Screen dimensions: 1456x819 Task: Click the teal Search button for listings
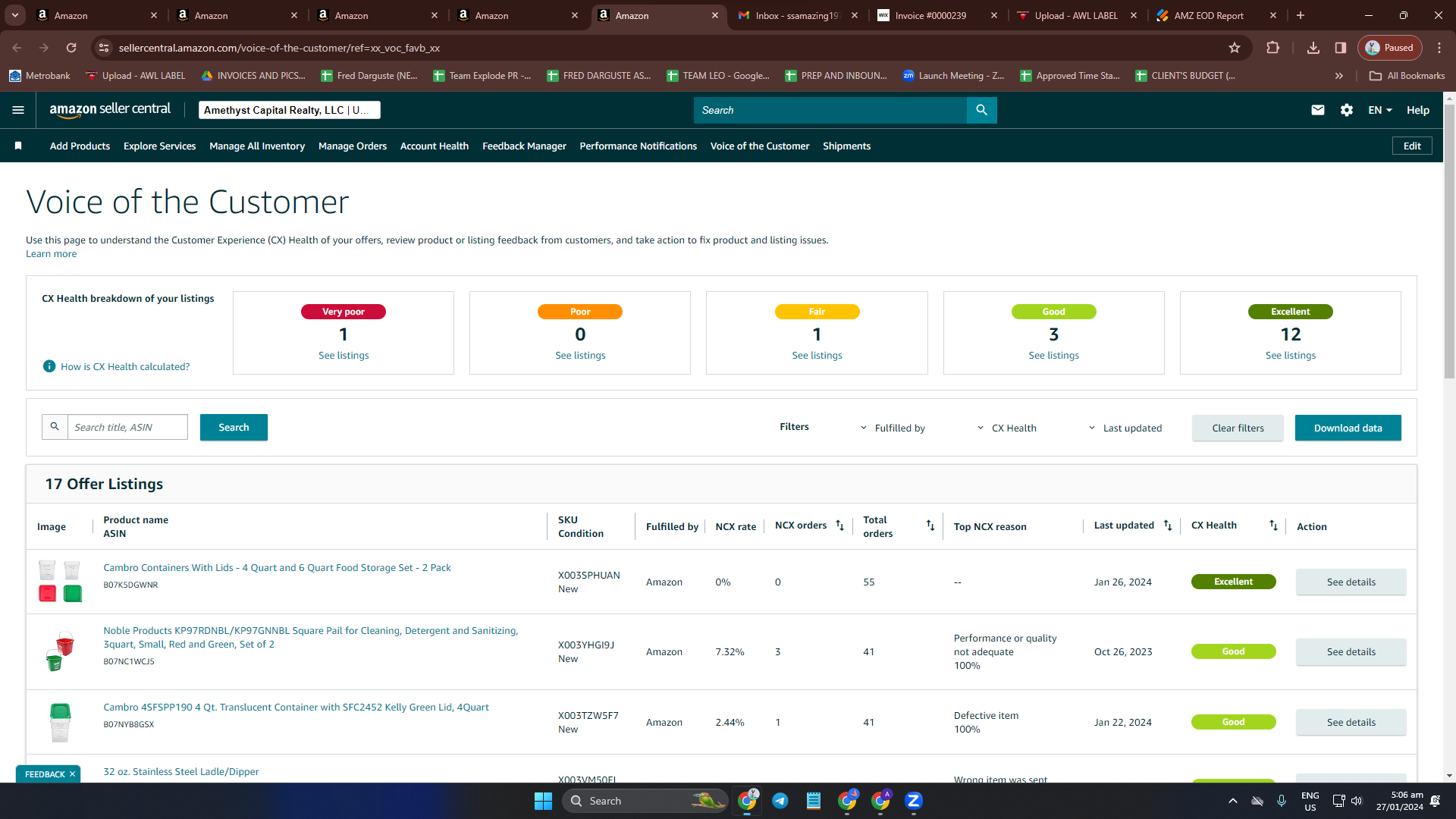tap(234, 427)
